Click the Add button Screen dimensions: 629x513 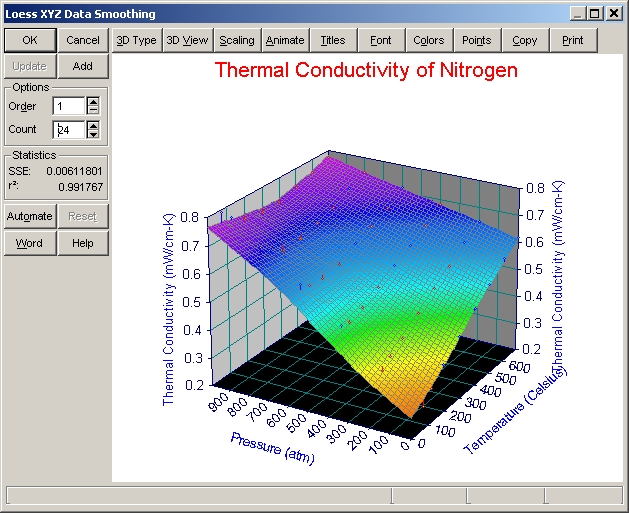pyautogui.click(x=83, y=66)
